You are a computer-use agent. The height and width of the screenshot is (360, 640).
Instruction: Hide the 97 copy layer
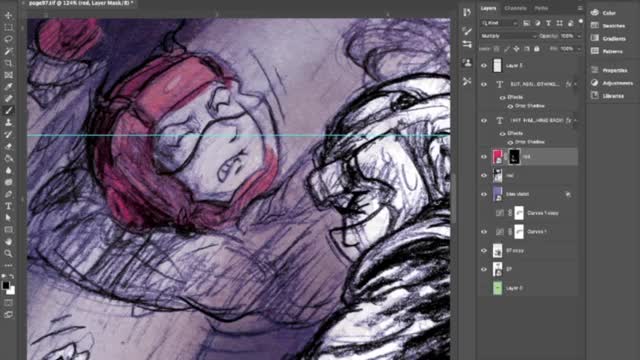pos(484,251)
